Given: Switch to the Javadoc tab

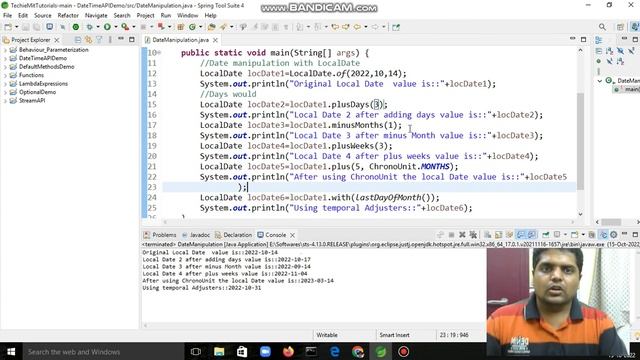Looking at the screenshot, I should point(196,235).
